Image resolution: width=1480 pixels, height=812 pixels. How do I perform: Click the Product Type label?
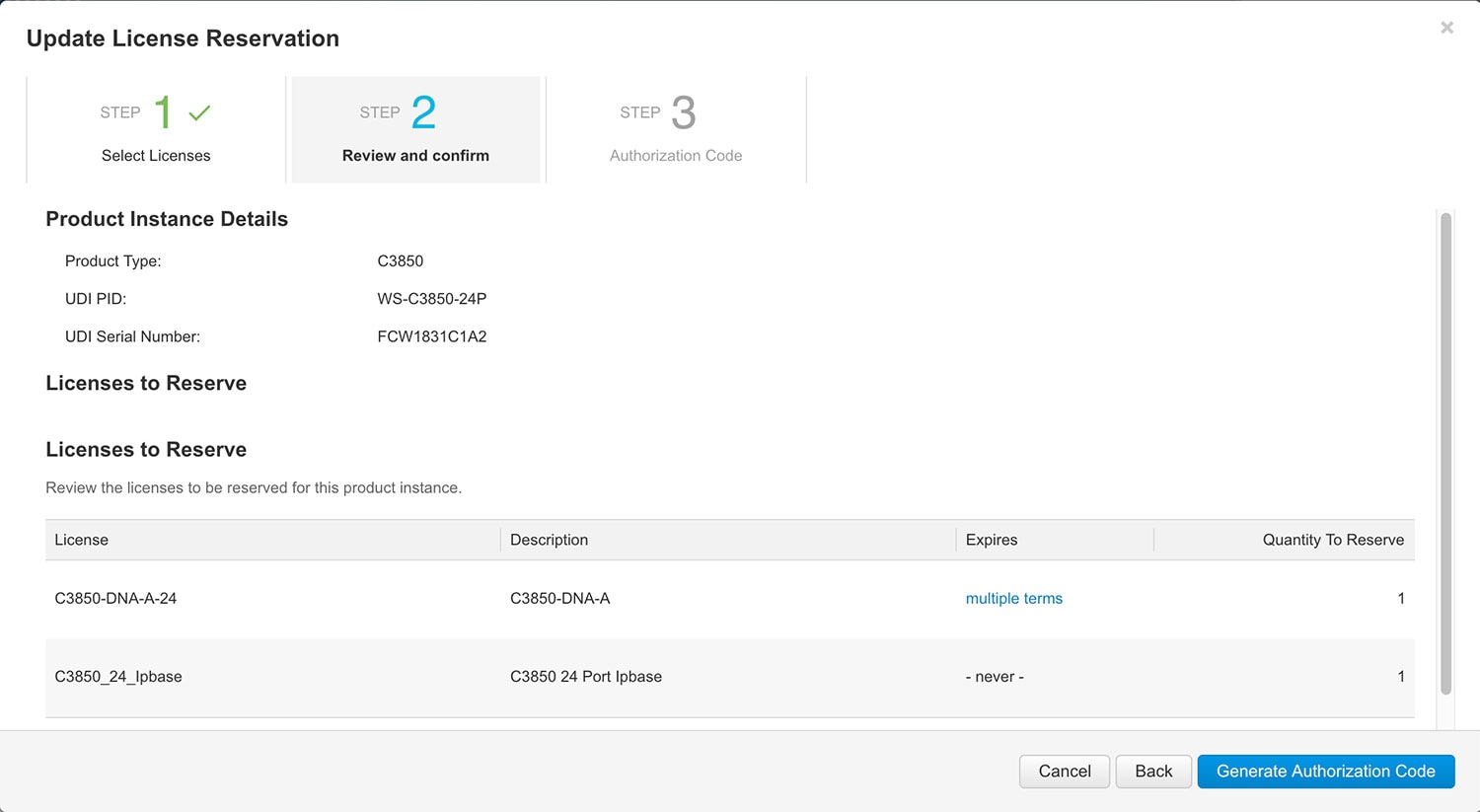point(112,261)
